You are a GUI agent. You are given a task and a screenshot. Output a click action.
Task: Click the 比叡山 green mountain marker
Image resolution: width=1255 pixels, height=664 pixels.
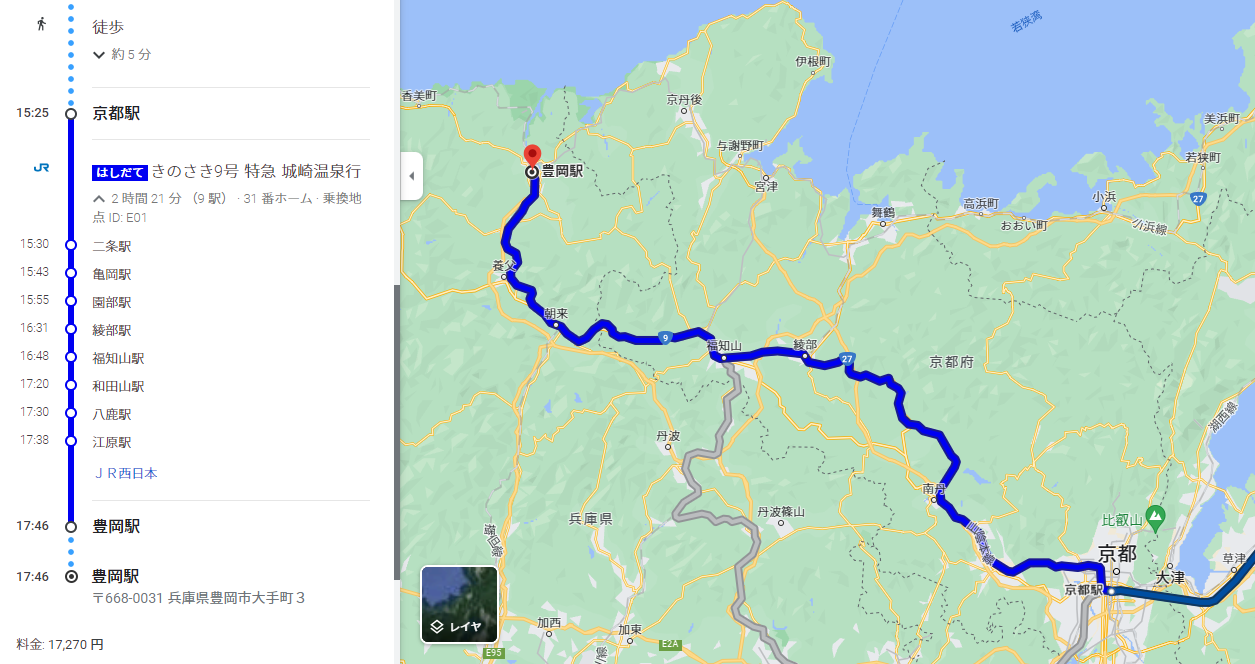coord(1155,516)
